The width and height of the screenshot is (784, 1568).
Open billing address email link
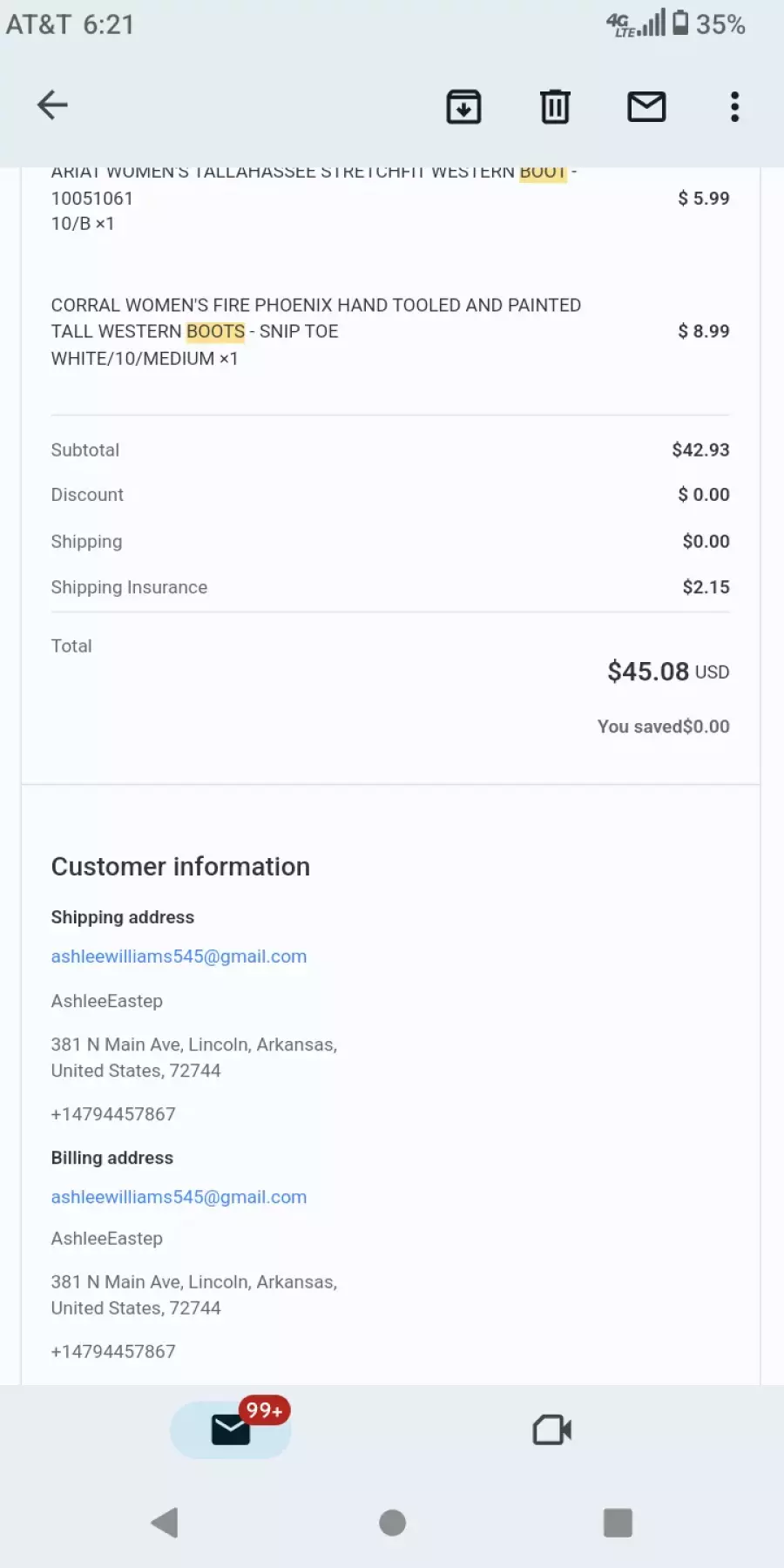(179, 1197)
